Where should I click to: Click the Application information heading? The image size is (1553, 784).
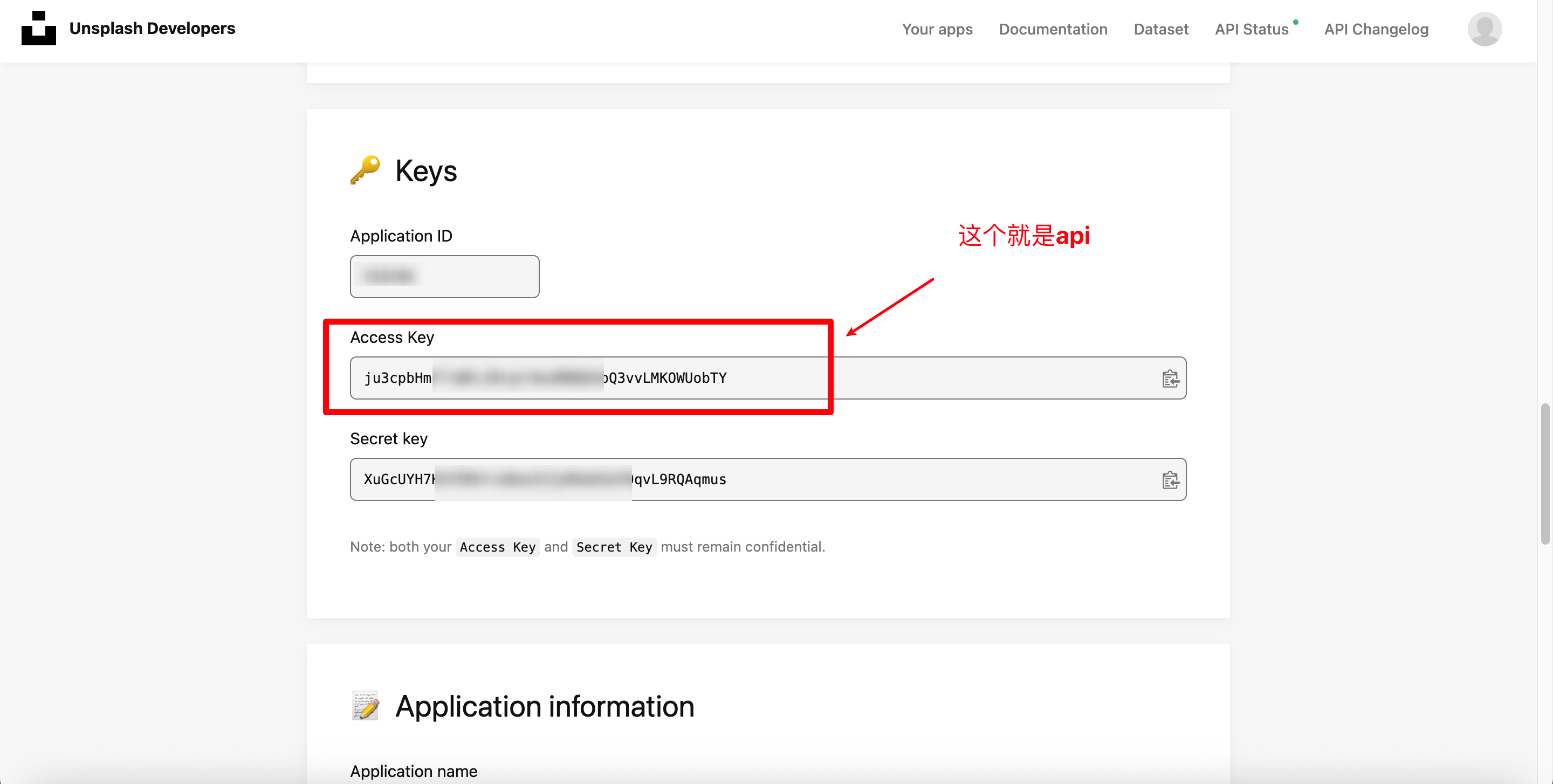tap(545, 706)
